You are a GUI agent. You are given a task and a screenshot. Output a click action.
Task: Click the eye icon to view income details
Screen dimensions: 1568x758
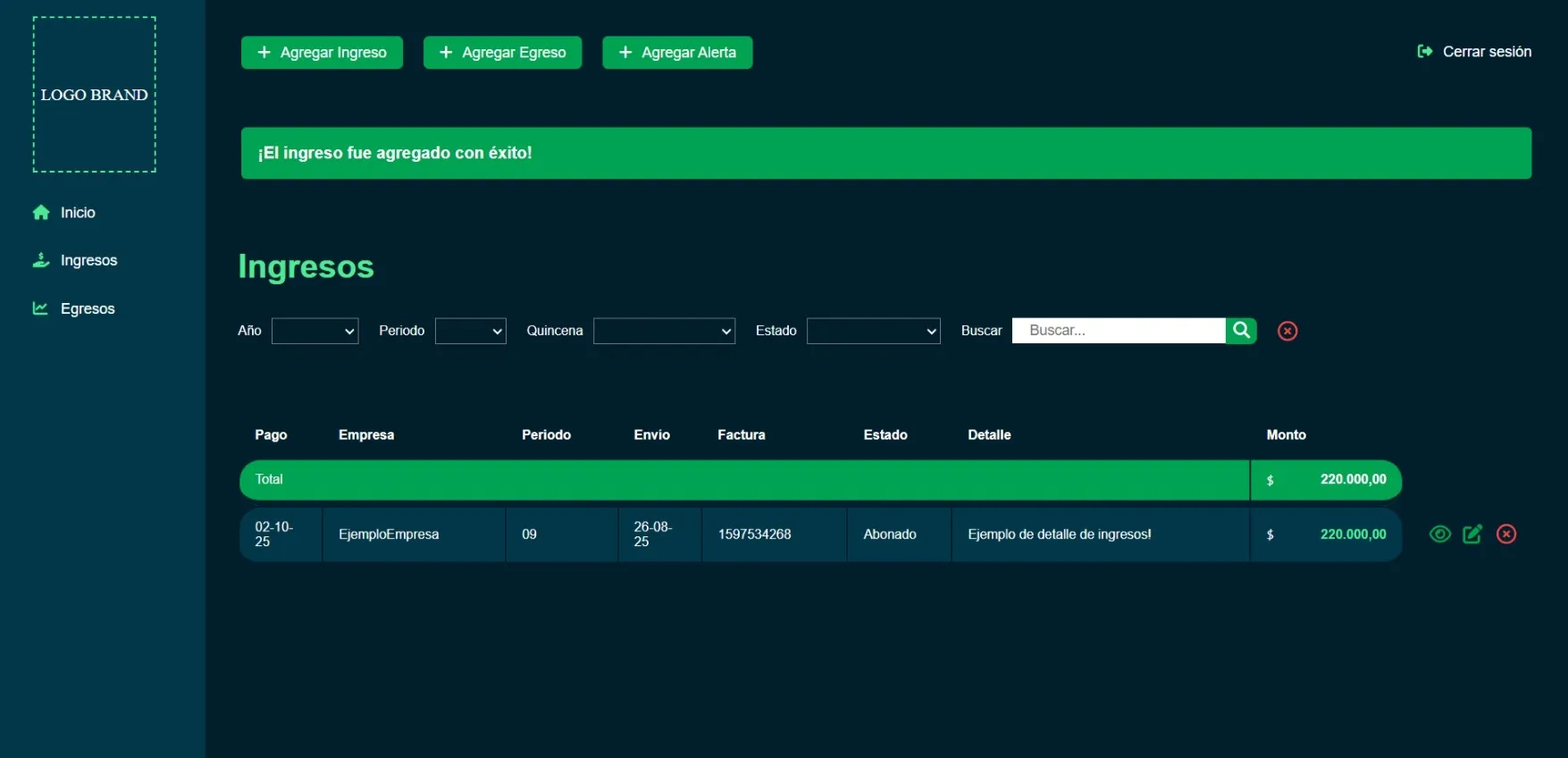pyautogui.click(x=1439, y=535)
